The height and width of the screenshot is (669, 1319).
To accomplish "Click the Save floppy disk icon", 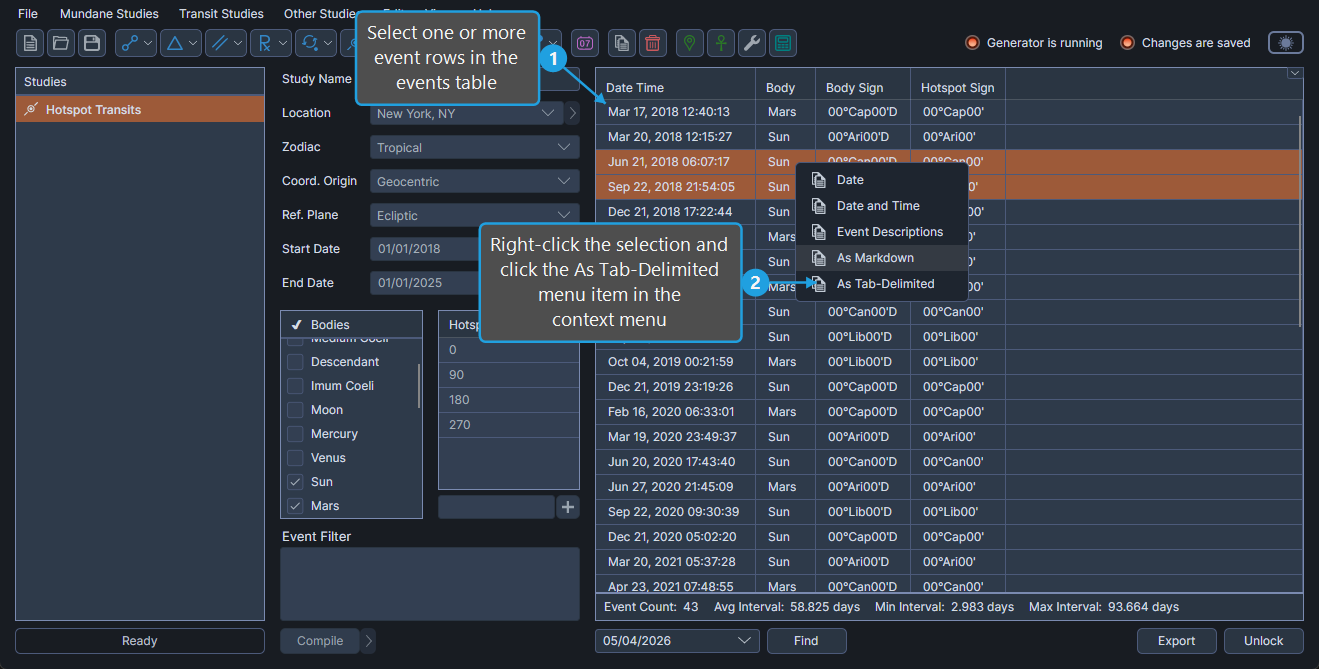I will [92, 43].
